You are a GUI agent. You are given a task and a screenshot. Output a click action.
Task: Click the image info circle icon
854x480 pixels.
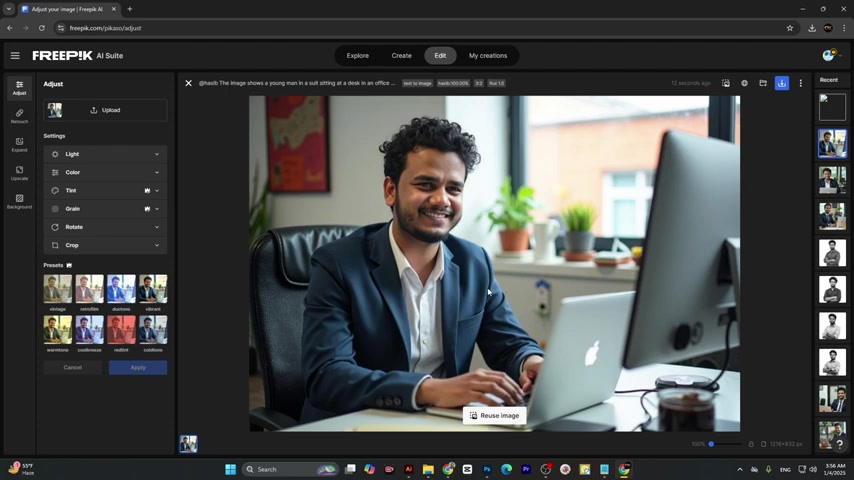pyautogui.click(x=745, y=83)
